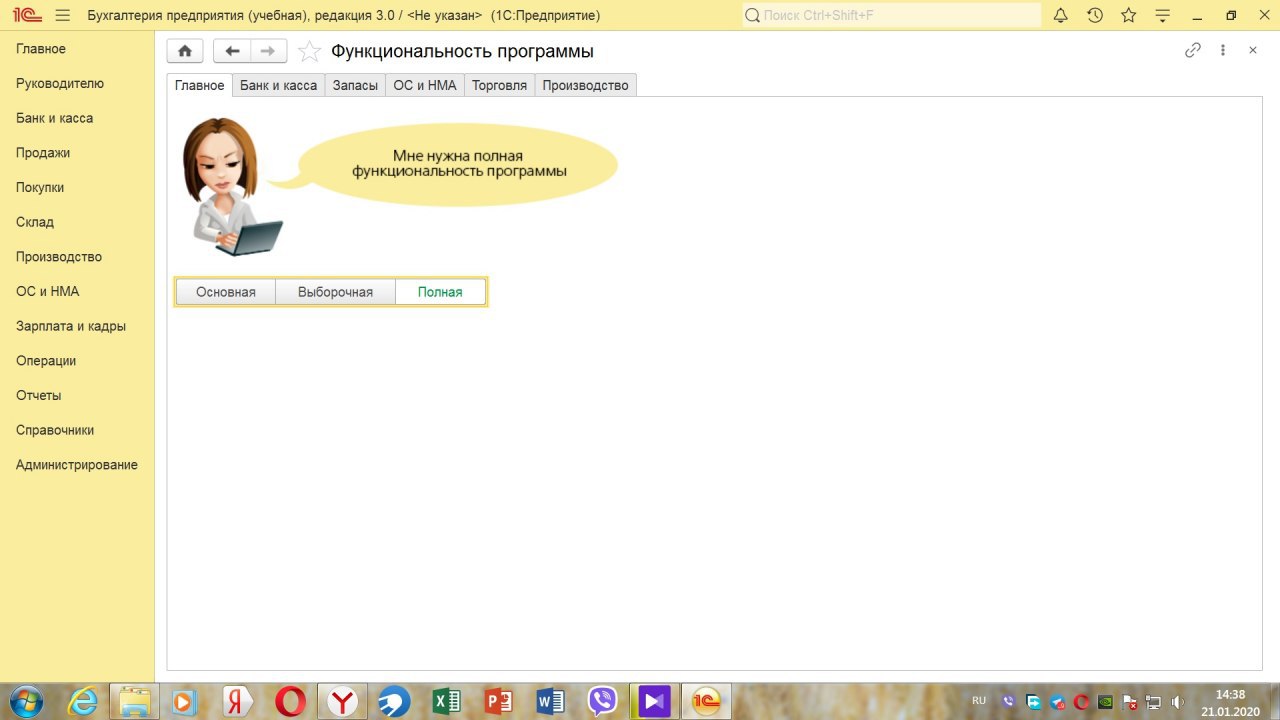
Task: Switch to 1C application in taskbar
Action: point(706,701)
